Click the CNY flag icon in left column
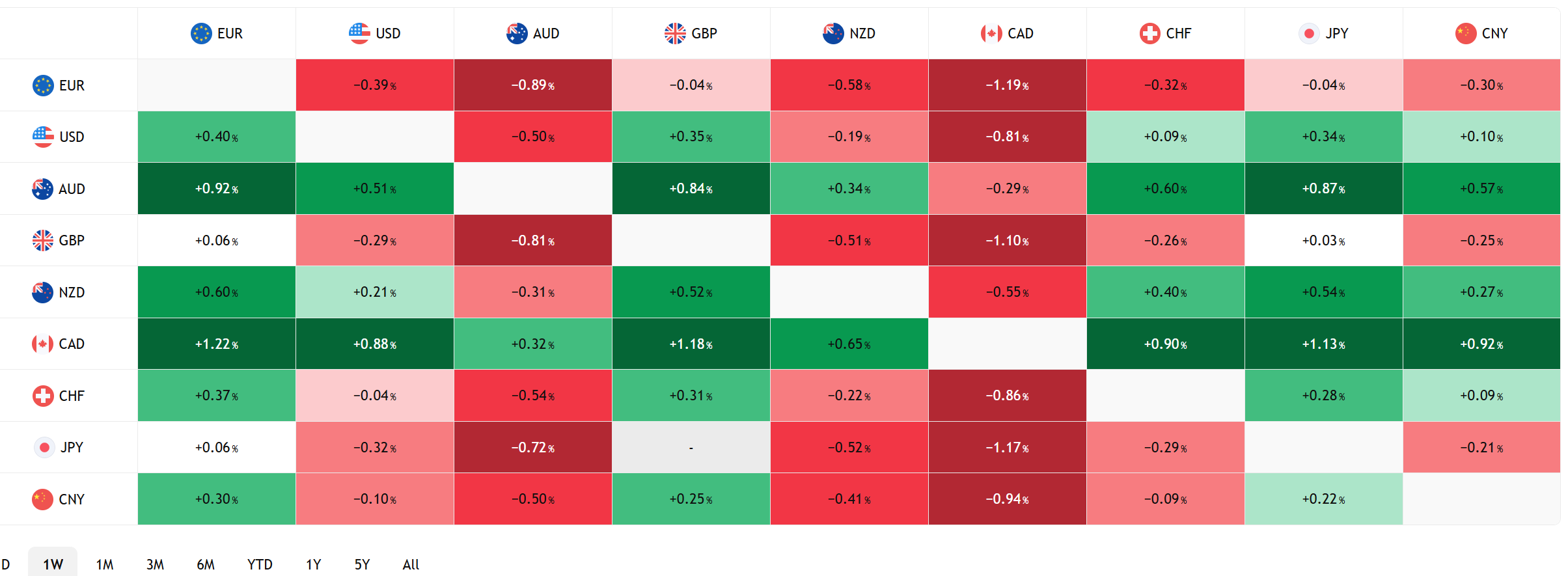Screen dimensions: 1568x576 pos(43,499)
